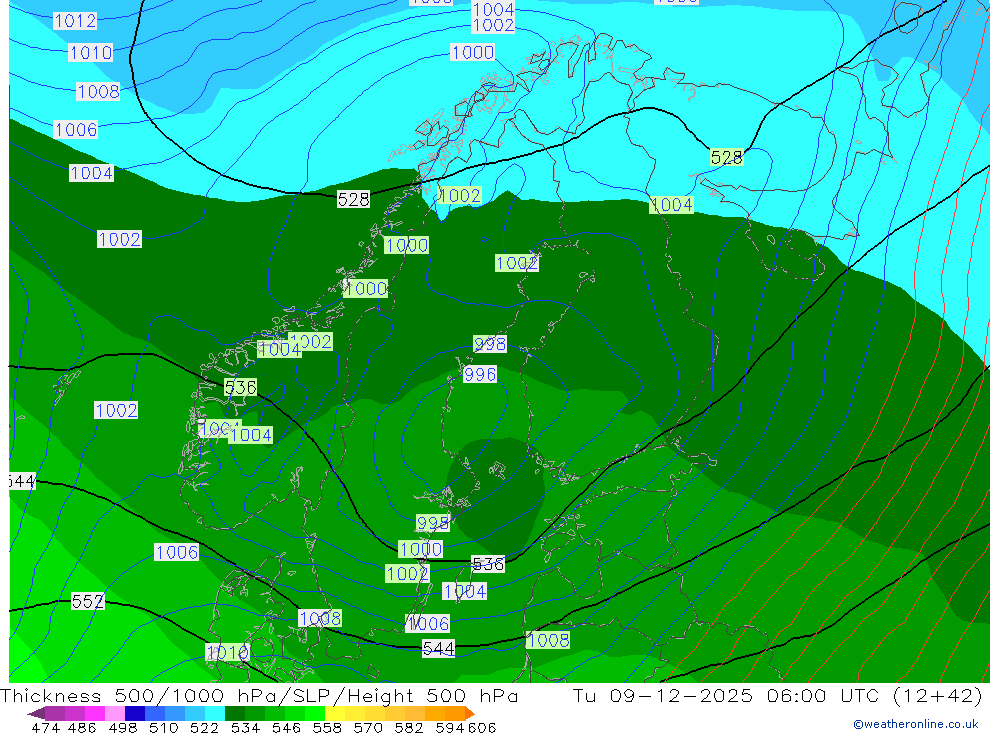Click the forecast date 'Tu 09-12-2025 06:00 UTC (12+42)'
The height and width of the screenshot is (733, 1000).
click(777, 695)
